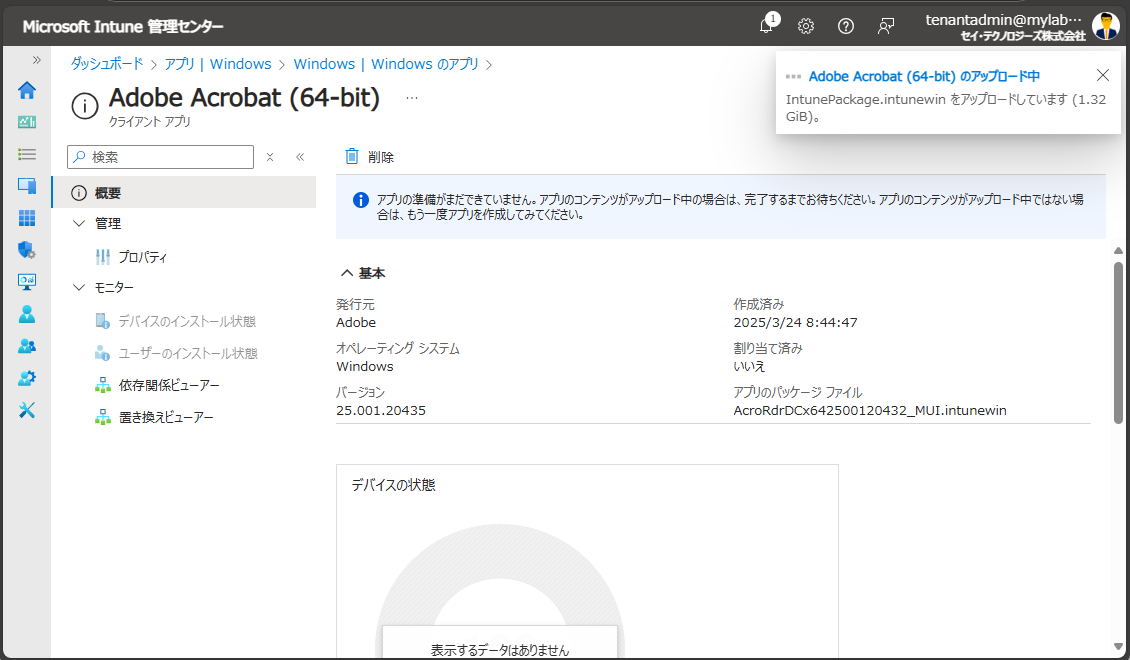Viewport: 1130px width, 660px height.
Task: Open the Tenant administration gear icon
Action: coord(27,378)
